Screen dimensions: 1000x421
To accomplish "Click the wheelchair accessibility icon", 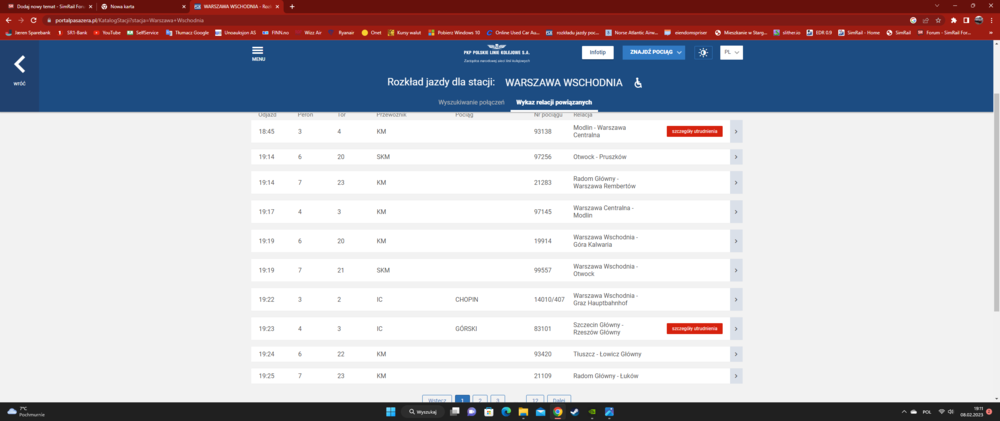I will coord(639,82).
